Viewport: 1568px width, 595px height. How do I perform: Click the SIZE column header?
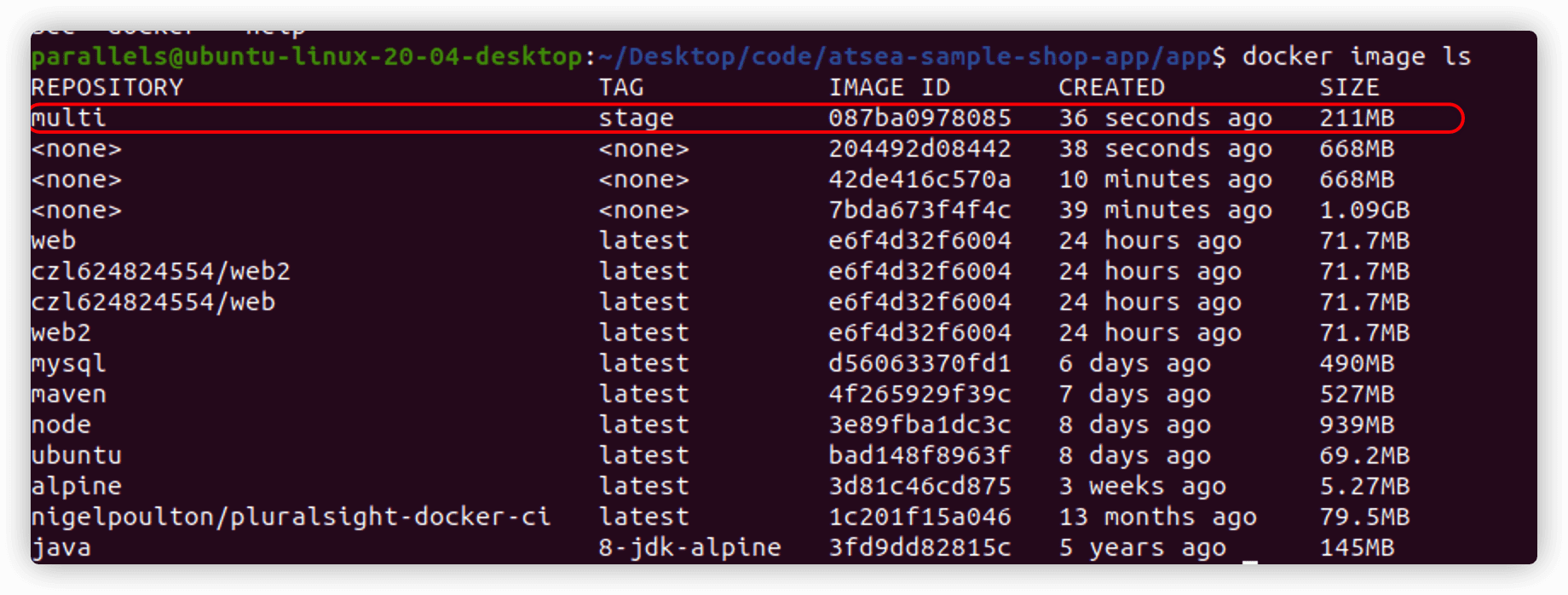1349,87
